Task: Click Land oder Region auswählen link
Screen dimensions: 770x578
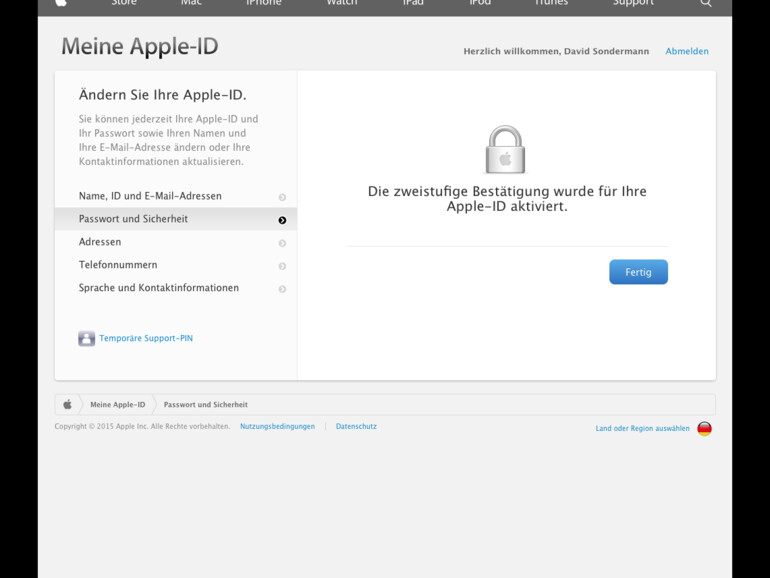Action: (642, 428)
